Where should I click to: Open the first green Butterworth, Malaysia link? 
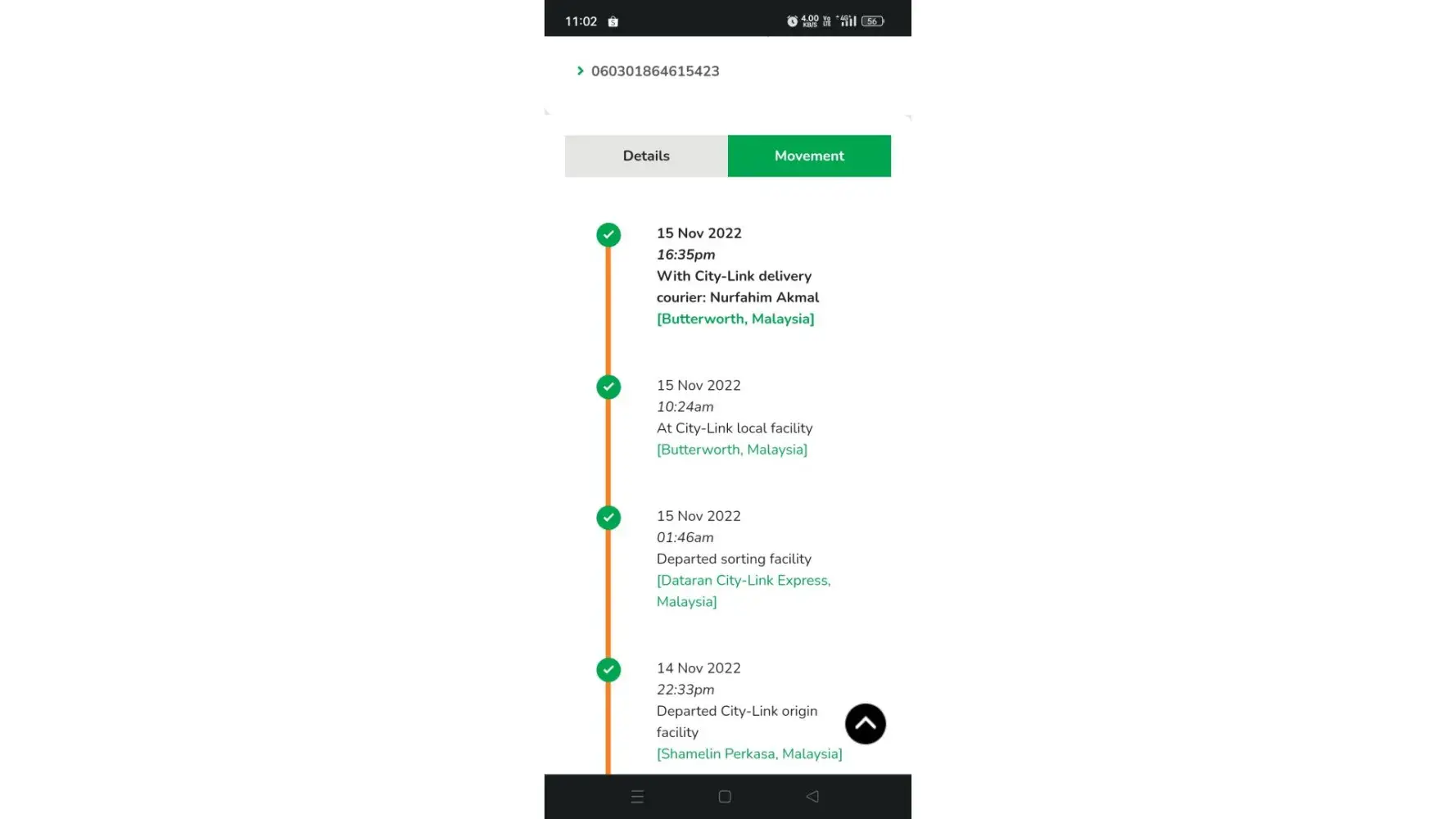735,319
